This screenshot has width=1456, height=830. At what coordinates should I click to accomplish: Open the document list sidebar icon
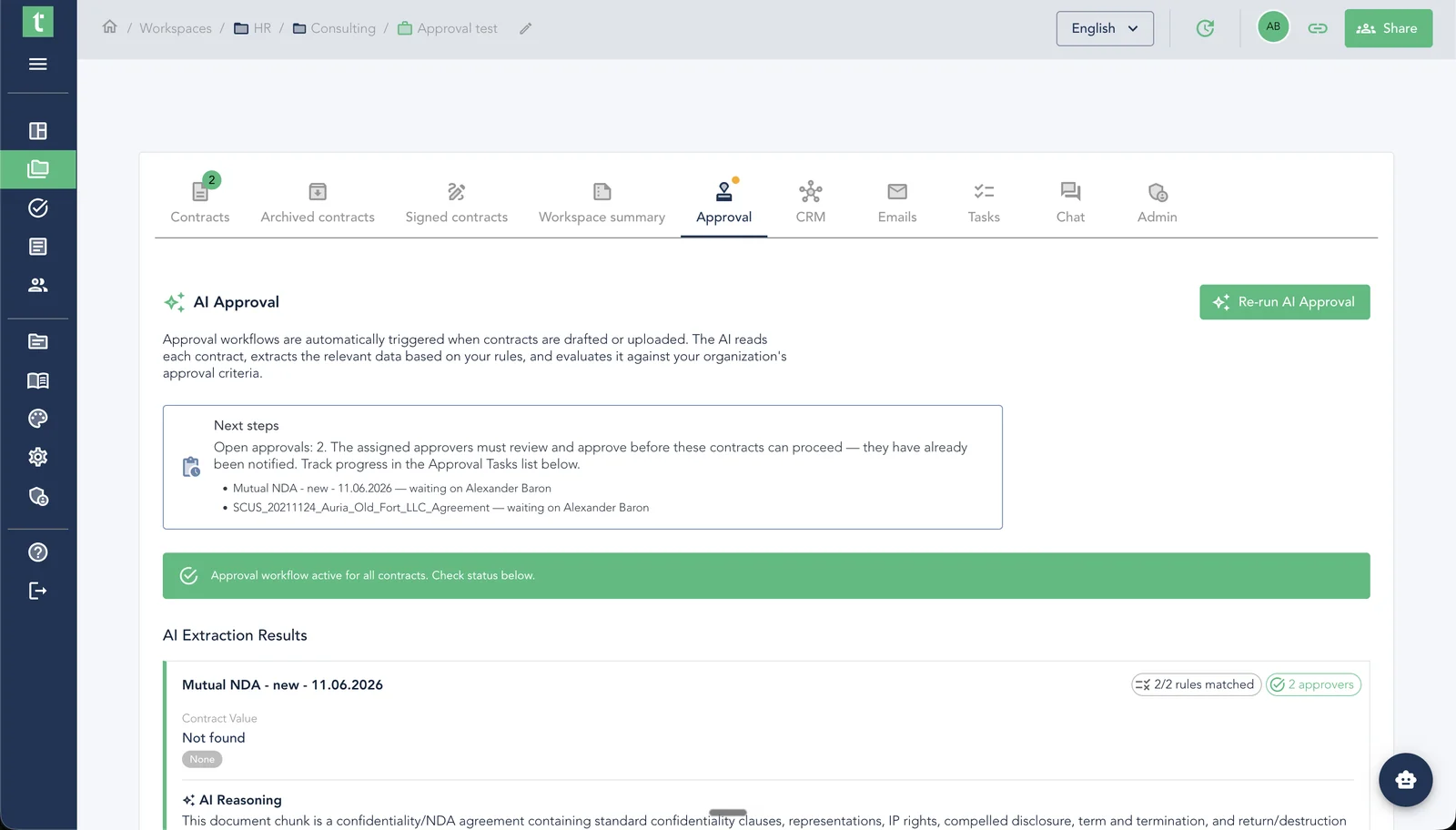pos(37,247)
